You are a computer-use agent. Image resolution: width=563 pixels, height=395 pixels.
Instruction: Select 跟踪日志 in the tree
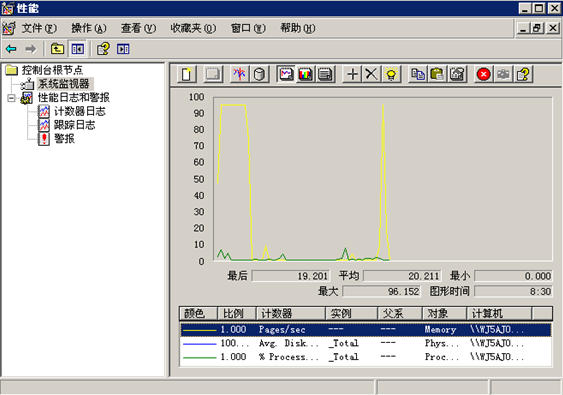point(74,125)
